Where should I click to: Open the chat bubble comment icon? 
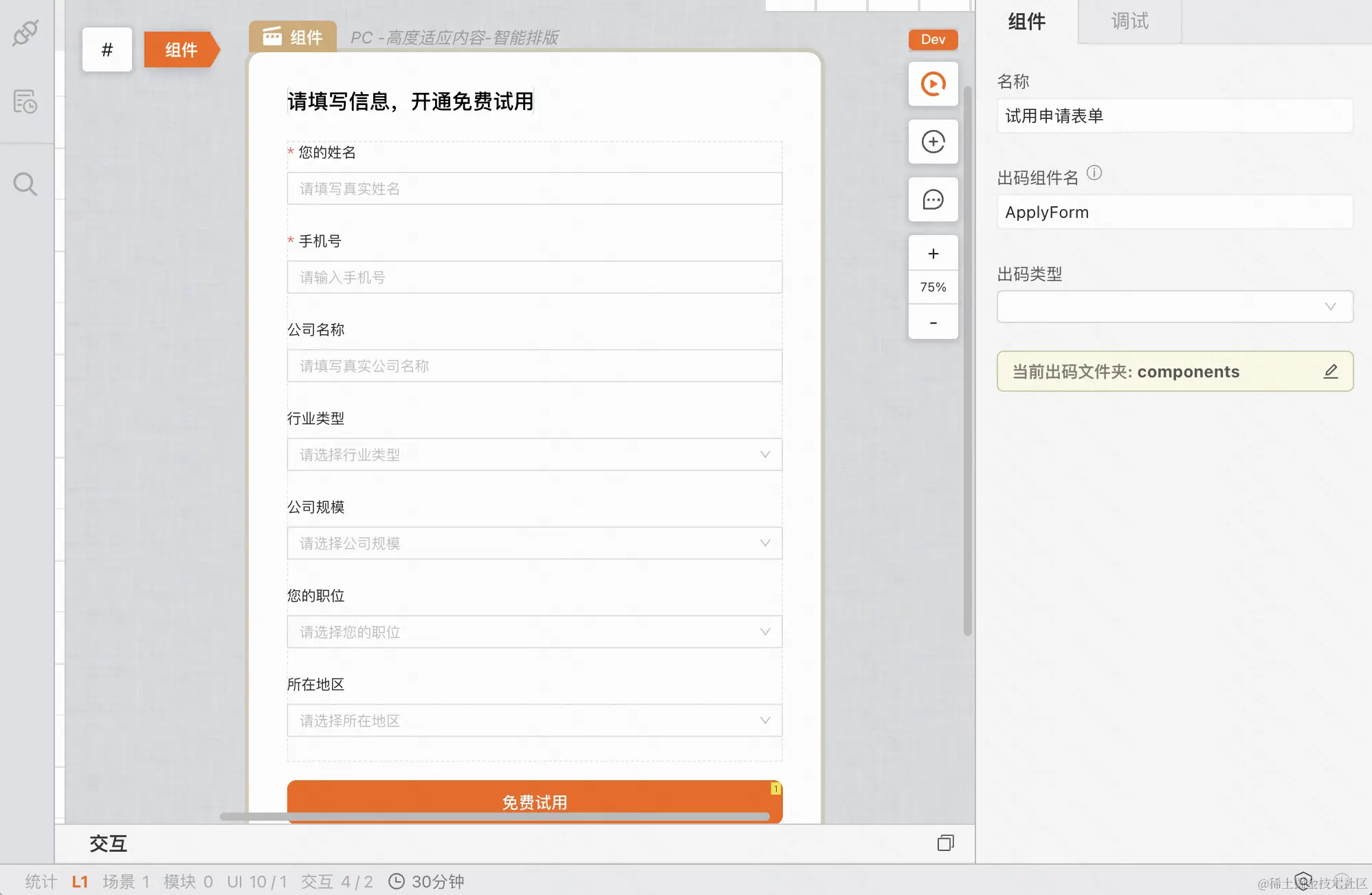pyautogui.click(x=933, y=200)
